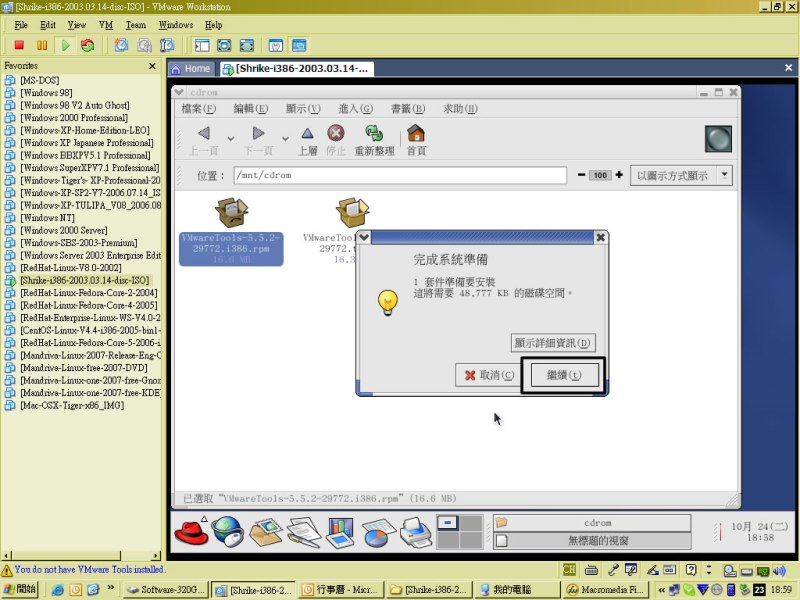Open the Red Hat main menu icon

[x=191, y=532]
